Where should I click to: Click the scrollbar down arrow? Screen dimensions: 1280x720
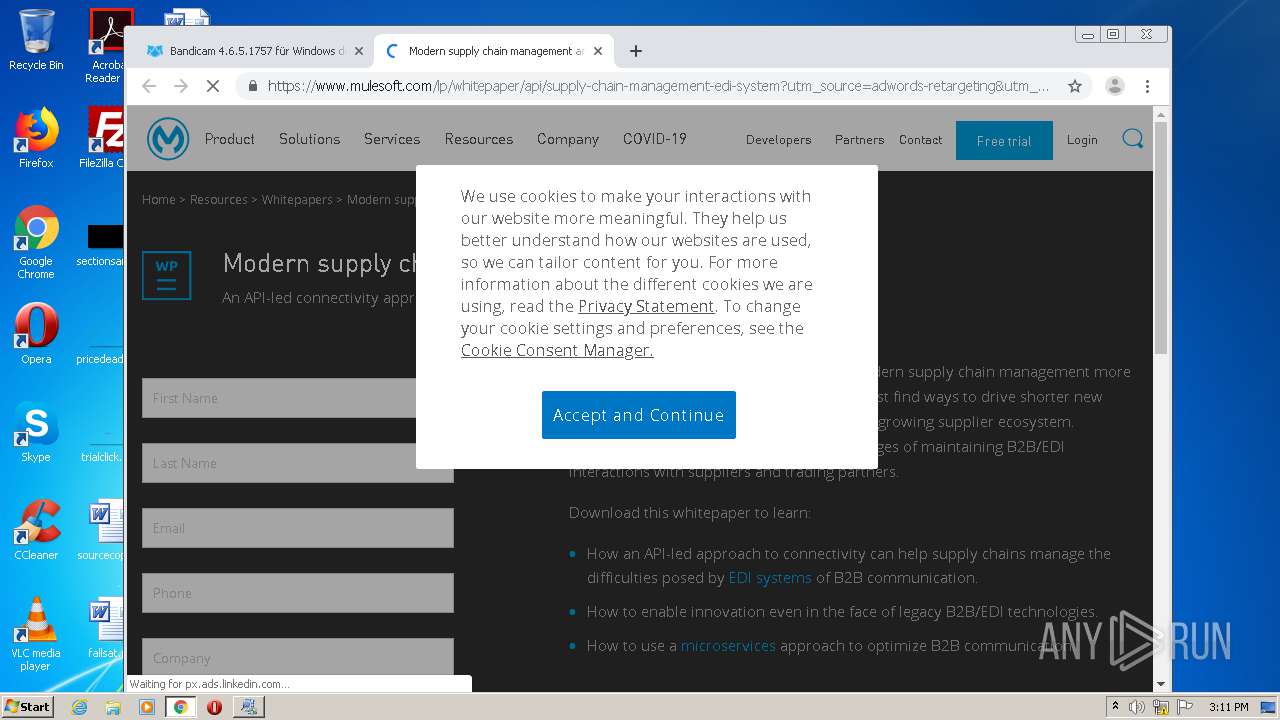coord(1161,684)
